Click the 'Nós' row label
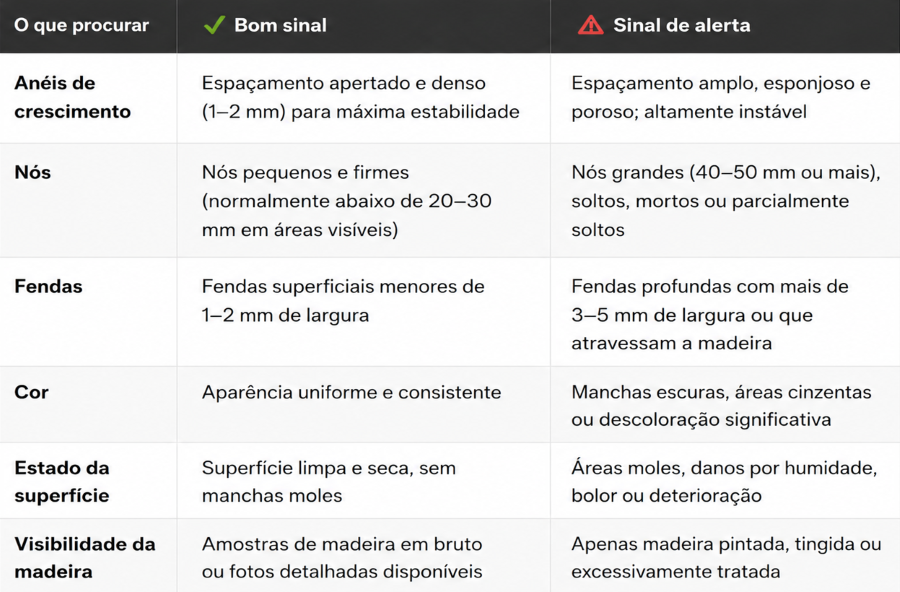900x592 pixels. tap(33, 172)
